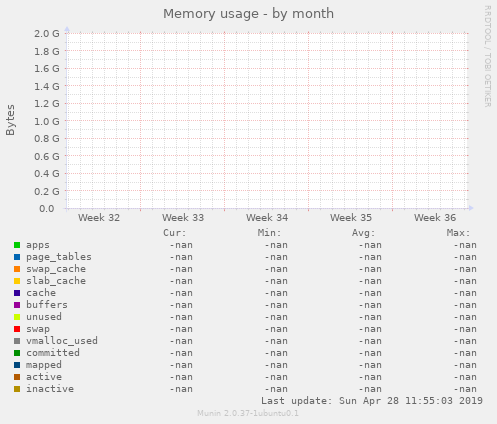Click the vmalloc_used gray legend swatch

click(17, 341)
